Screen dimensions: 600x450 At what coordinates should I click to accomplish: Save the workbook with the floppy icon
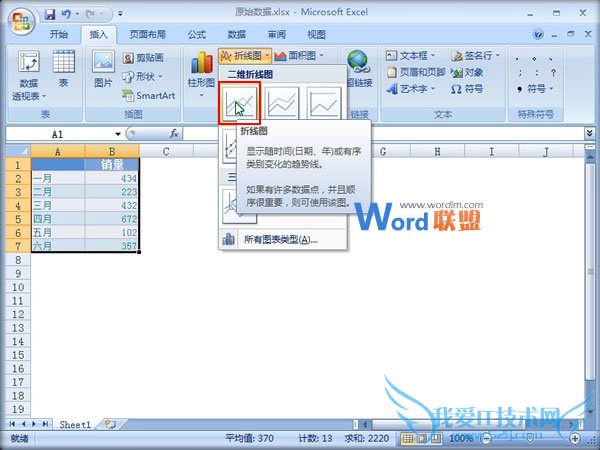50,14
